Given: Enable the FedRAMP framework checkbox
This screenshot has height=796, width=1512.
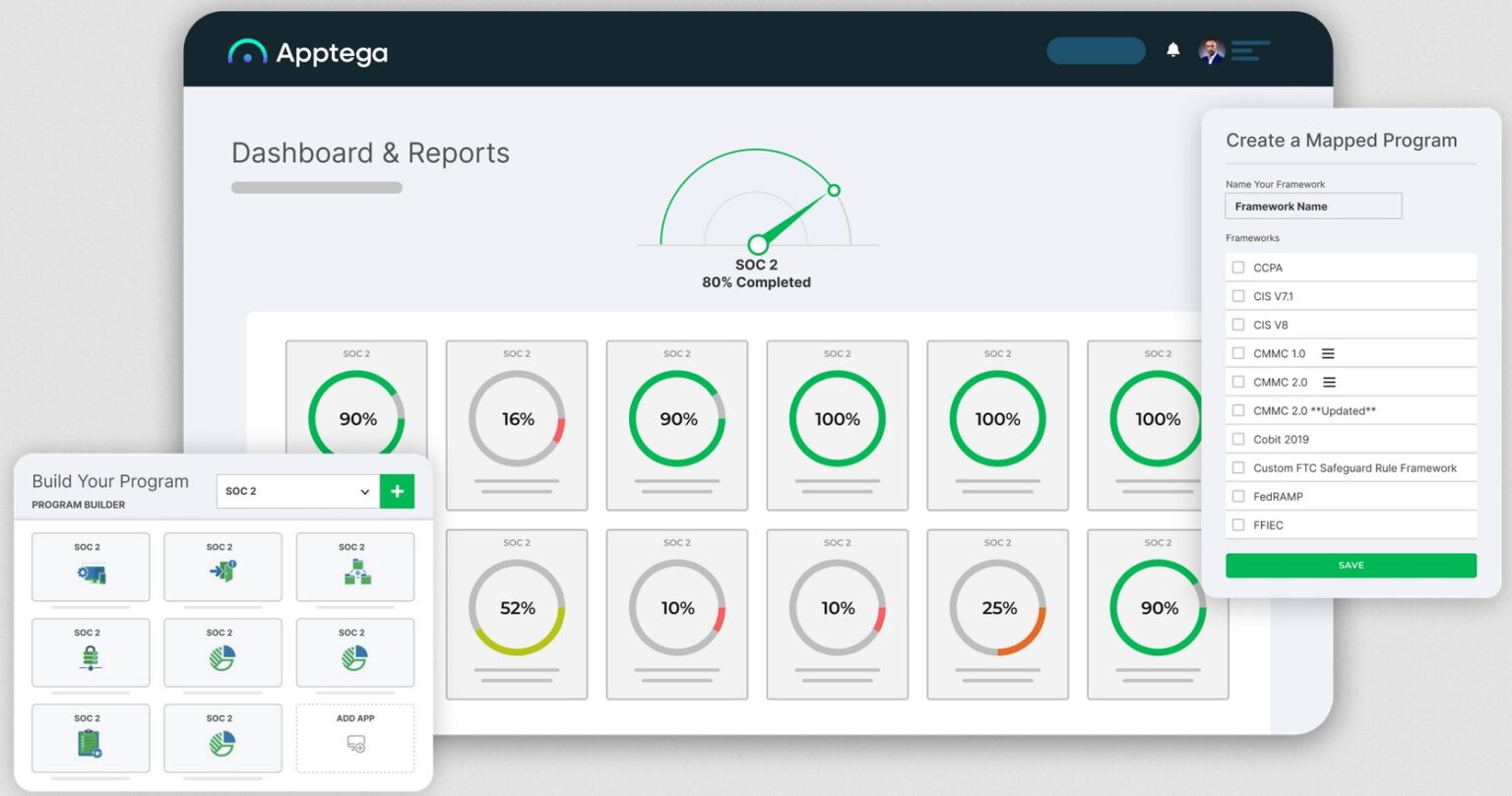Looking at the screenshot, I should 1237,496.
